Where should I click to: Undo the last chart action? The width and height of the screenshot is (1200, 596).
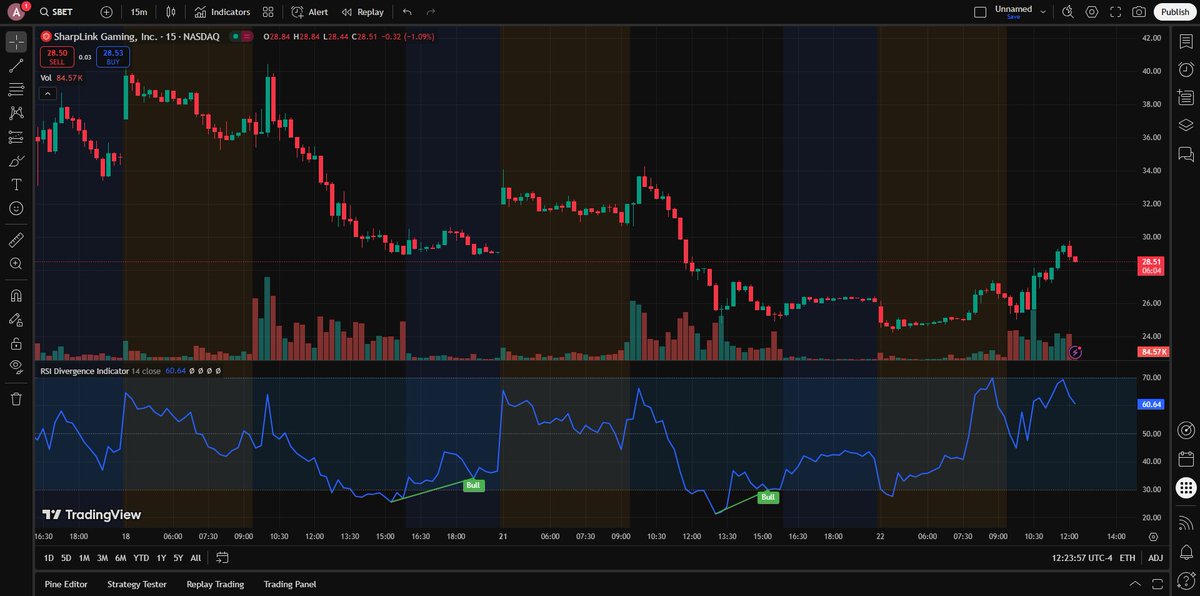[x=407, y=12]
